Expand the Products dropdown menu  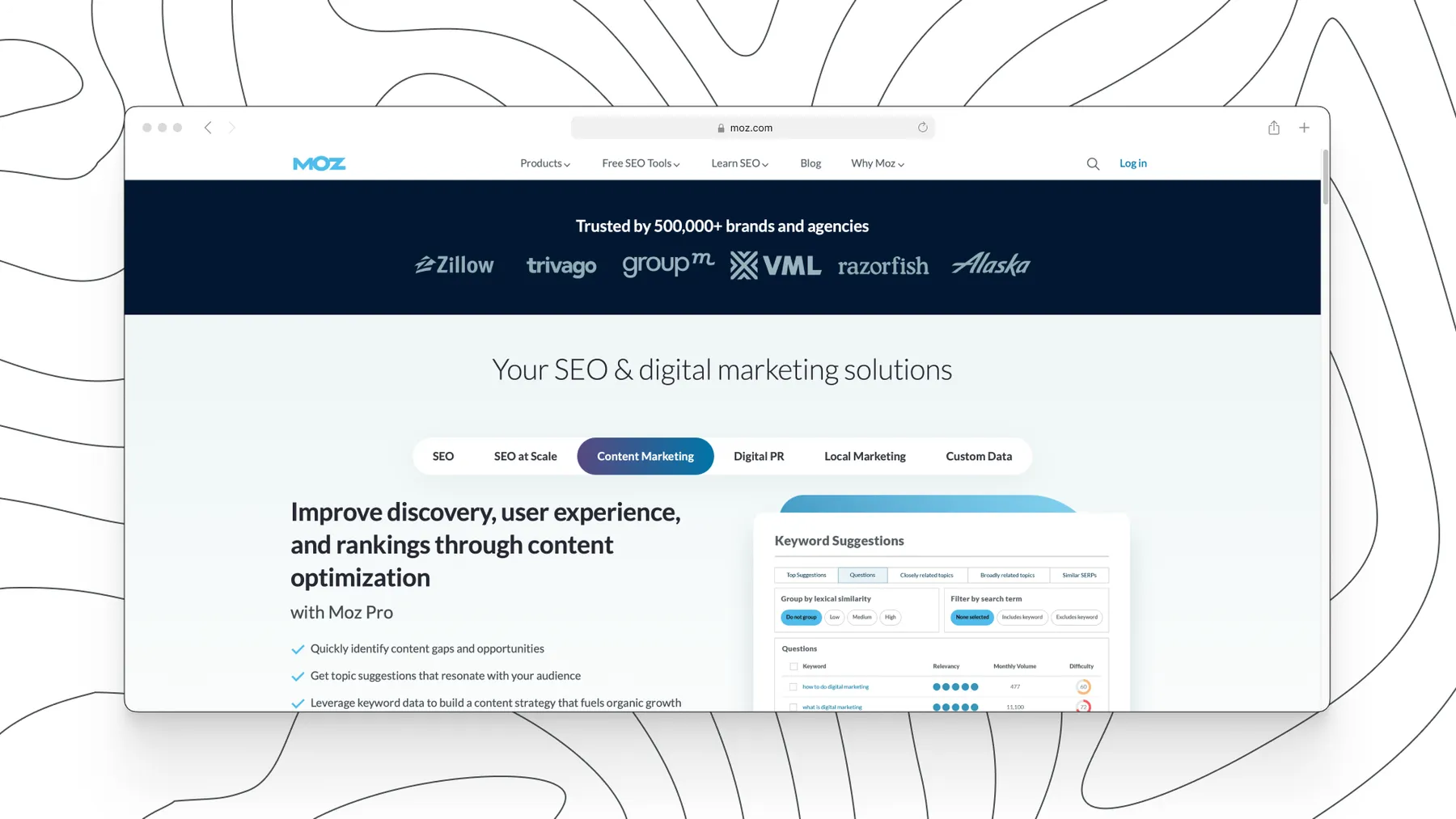545,163
